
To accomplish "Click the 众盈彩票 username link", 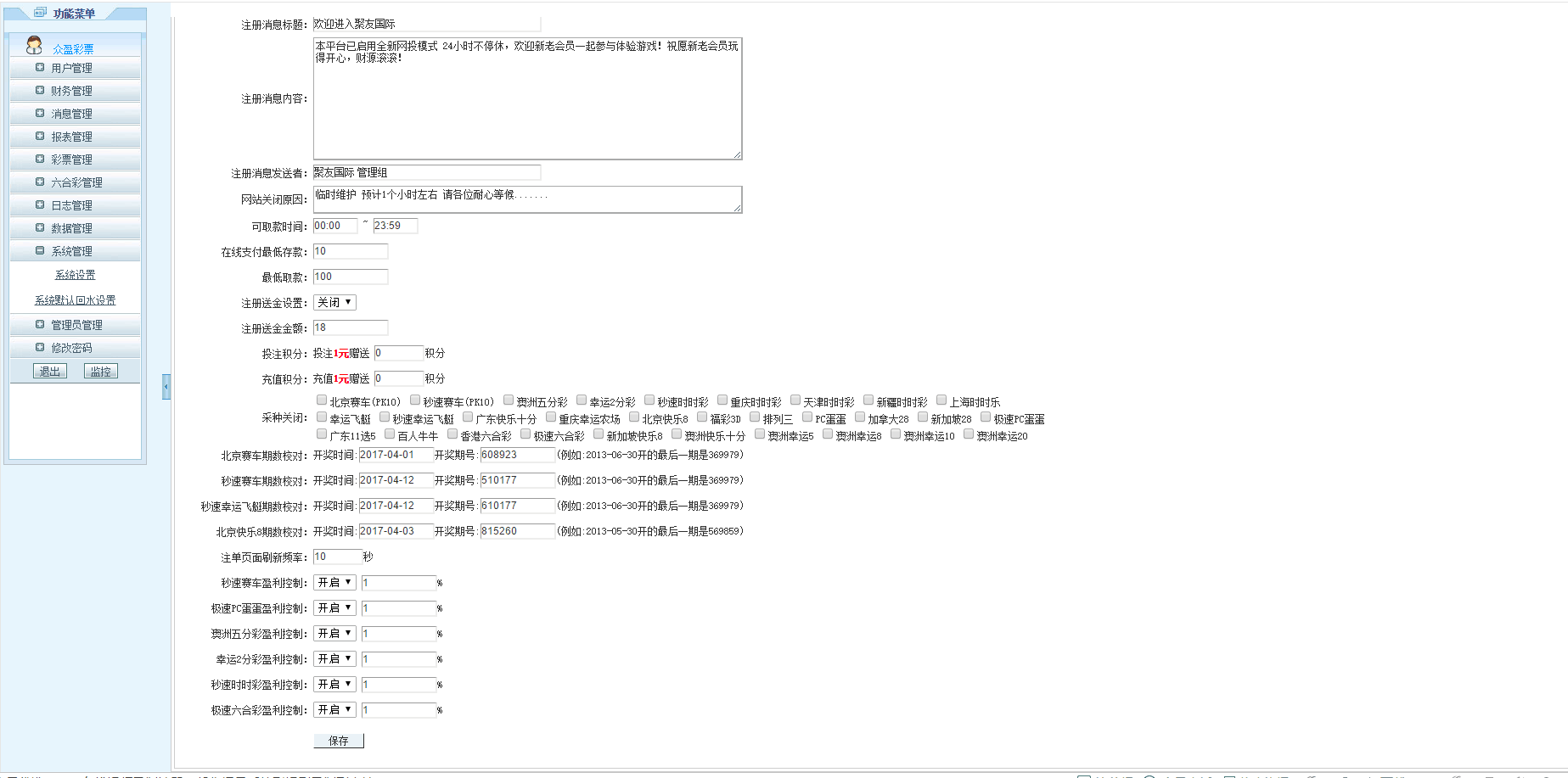I will (x=73, y=49).
